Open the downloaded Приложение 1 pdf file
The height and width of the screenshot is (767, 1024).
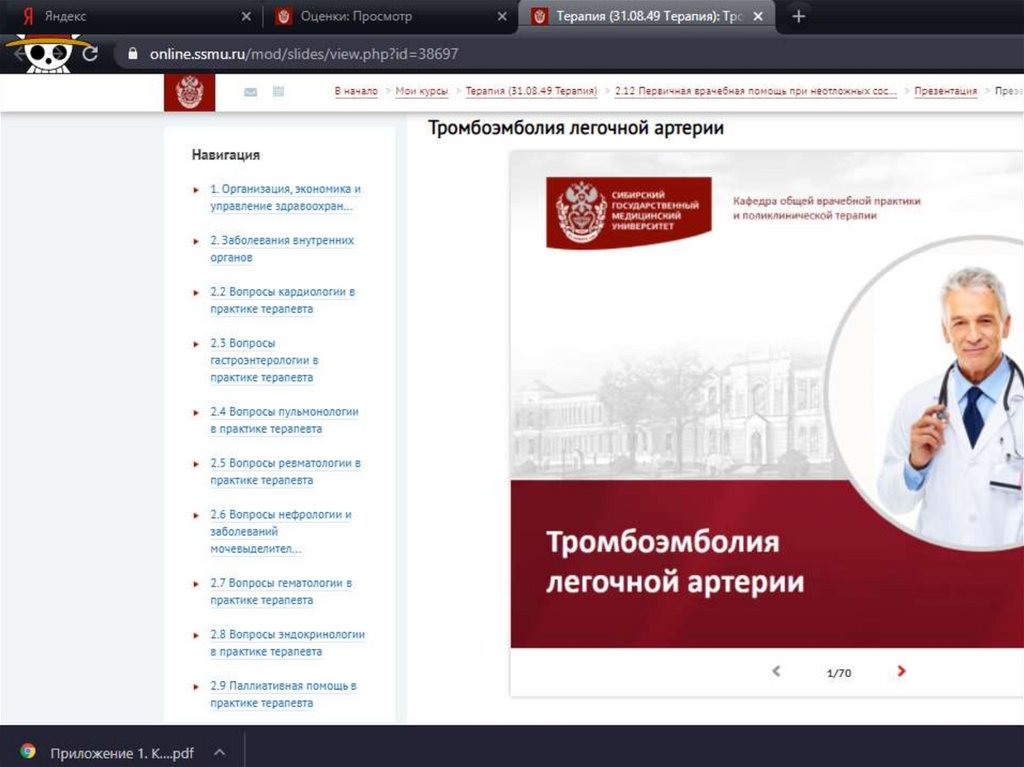pos(121,753)
